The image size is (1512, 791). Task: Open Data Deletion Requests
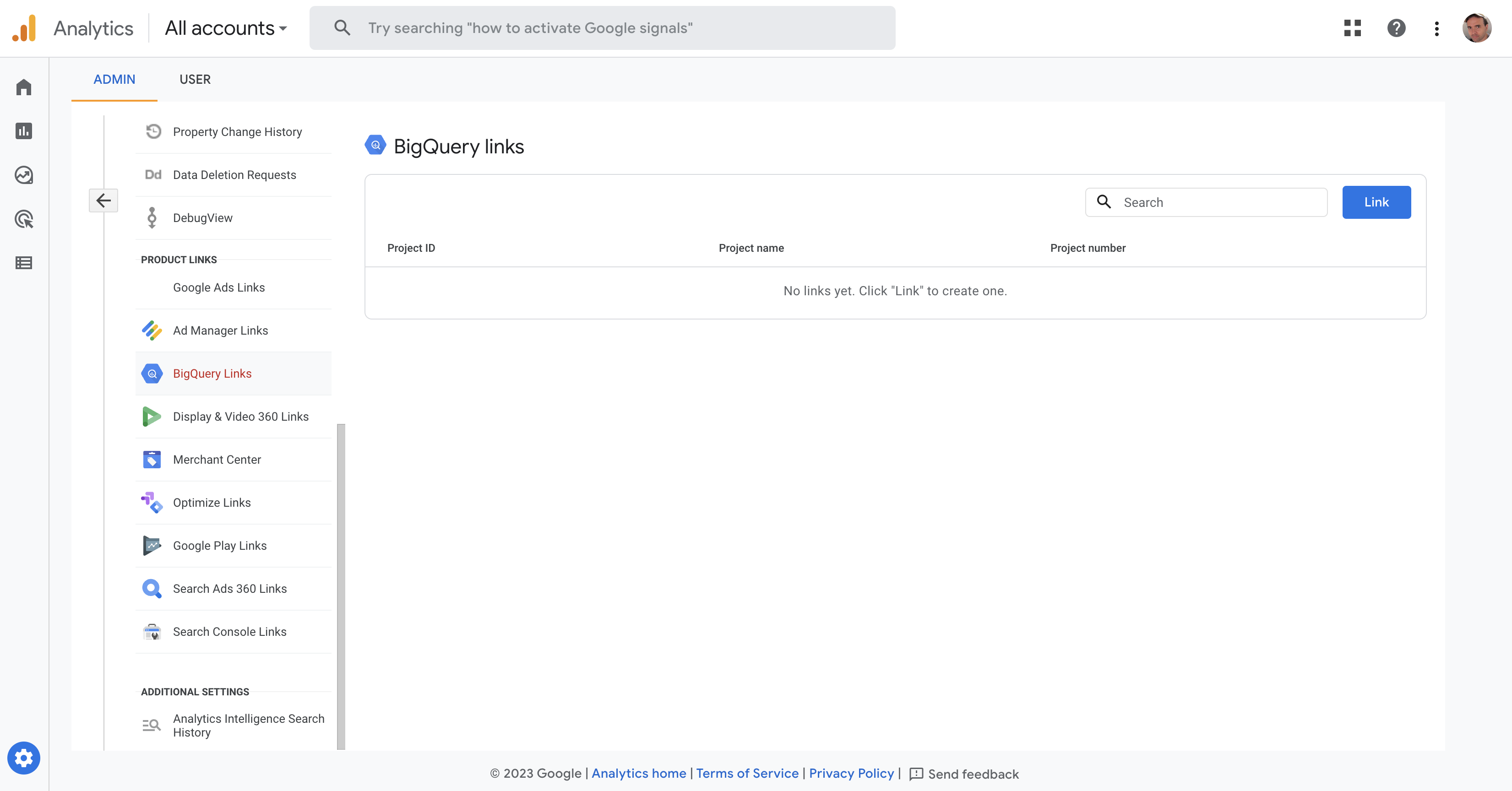[234, 175]
